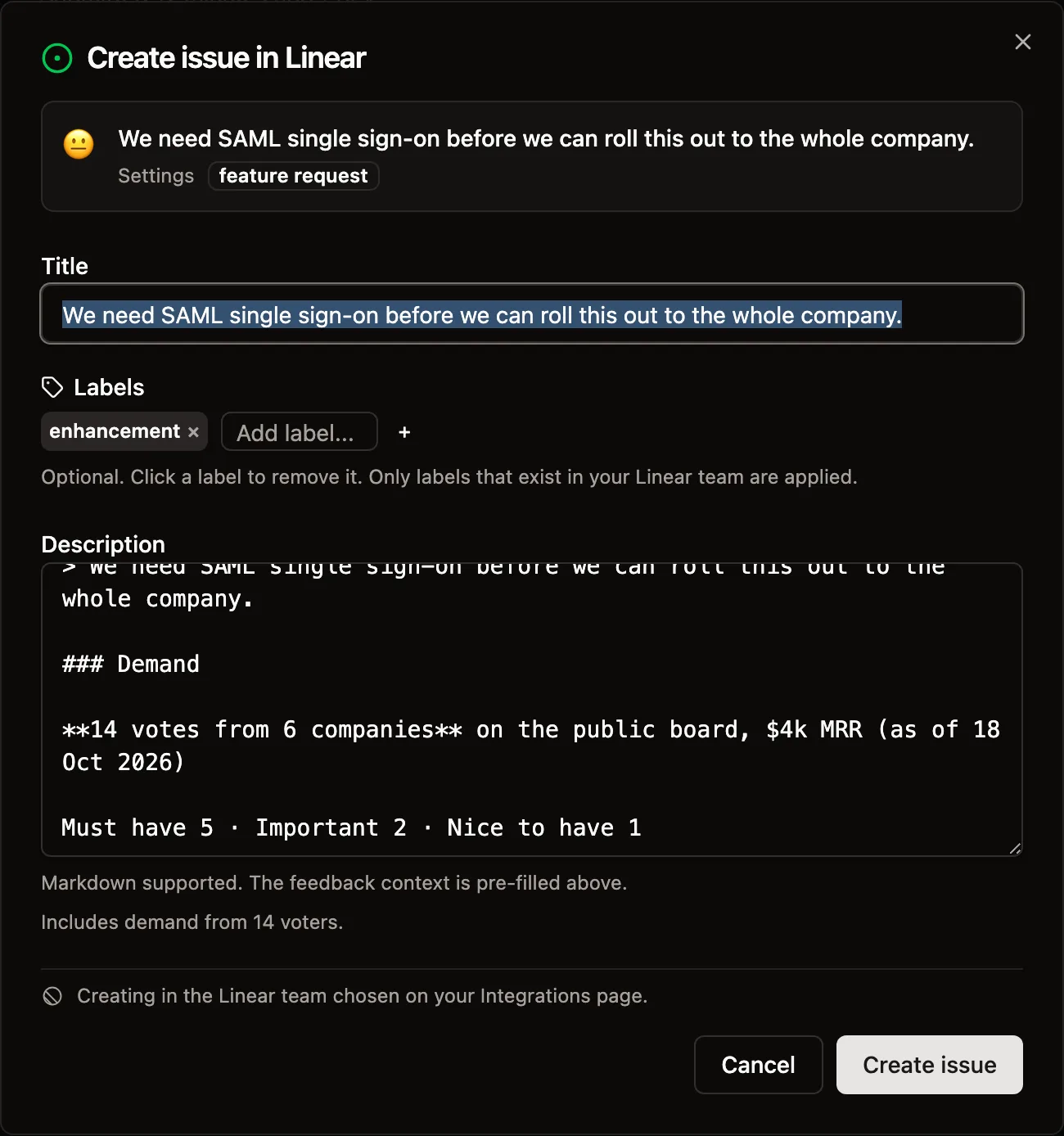Screen dimensions: 1064x1136
Task: Click the optional labels help text
Action: tap(449, 477)
